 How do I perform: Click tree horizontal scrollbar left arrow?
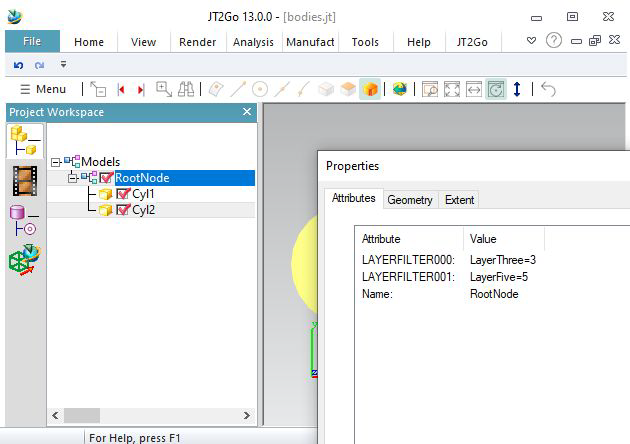pos(55,415)
